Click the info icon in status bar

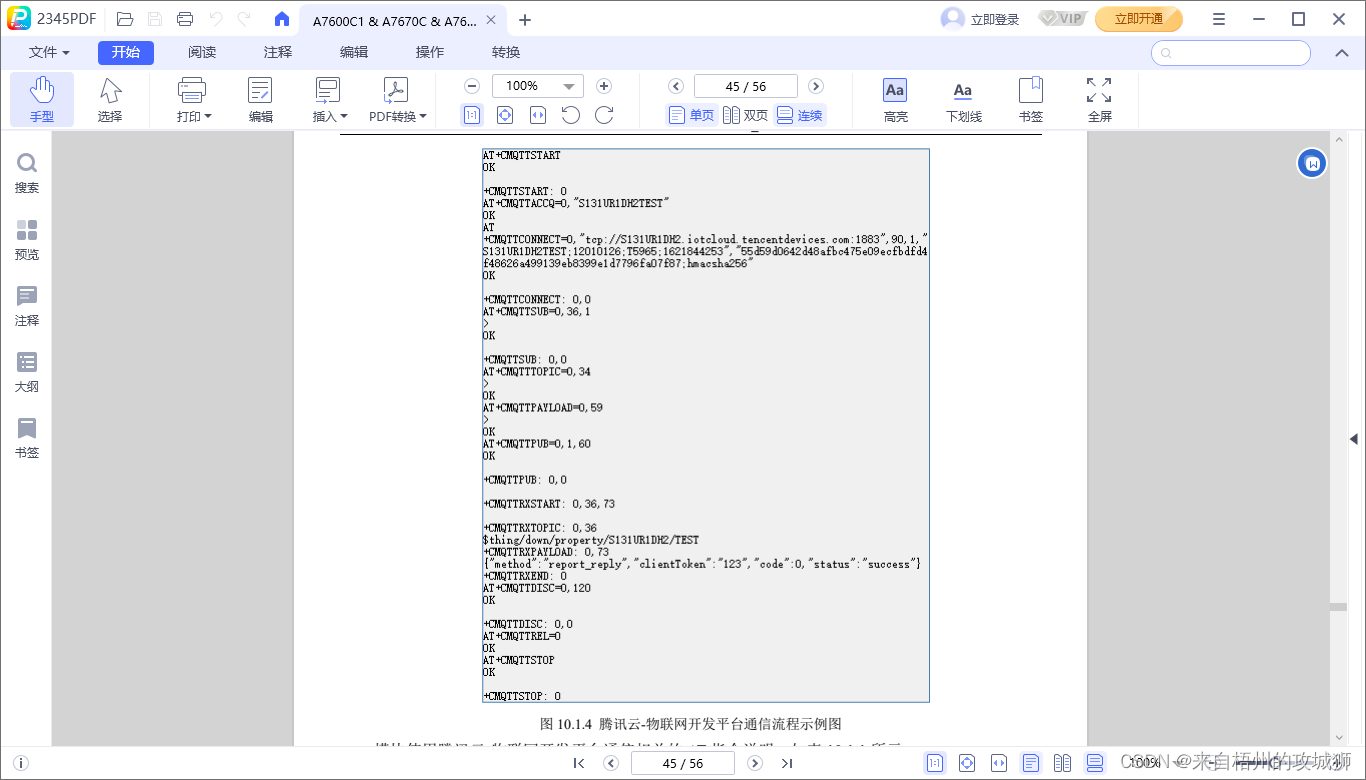(21, 763)
